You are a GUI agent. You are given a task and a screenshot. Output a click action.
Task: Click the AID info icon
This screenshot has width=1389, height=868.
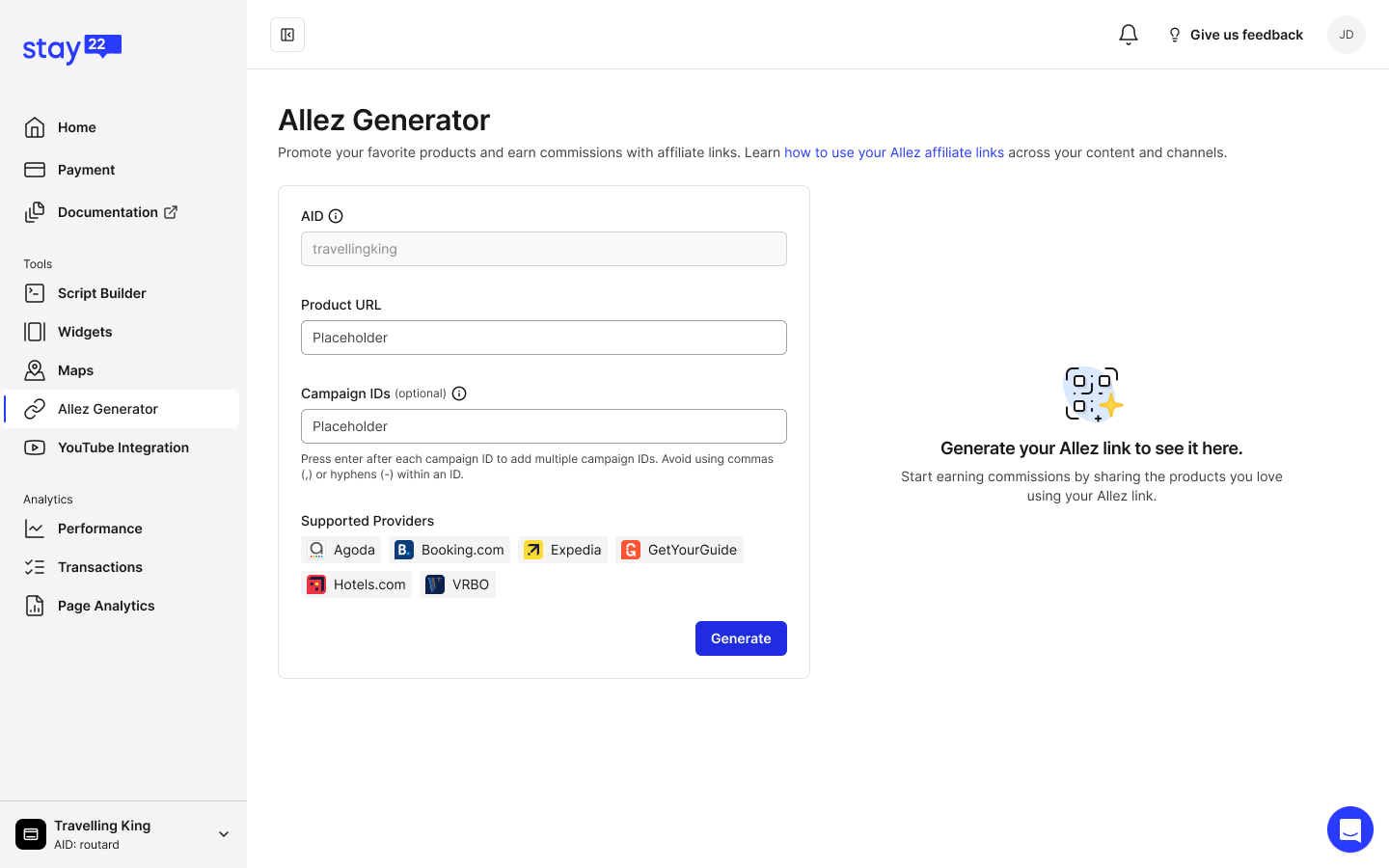[x=336, y=216]
